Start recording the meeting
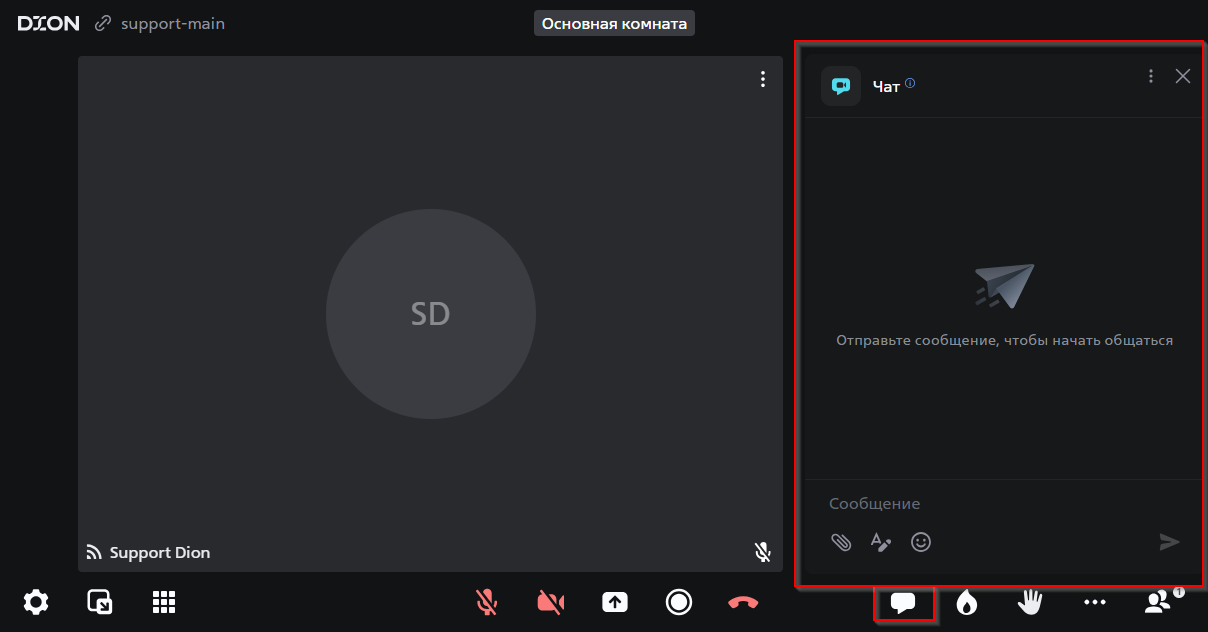The width and height of the screenshot is (1208, 632). 679,602
